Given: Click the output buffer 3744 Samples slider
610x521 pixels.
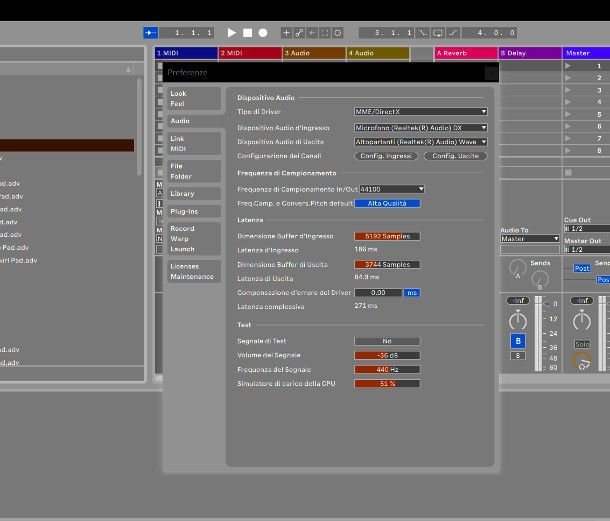Looking at the screenshot, I should [387, 265].
